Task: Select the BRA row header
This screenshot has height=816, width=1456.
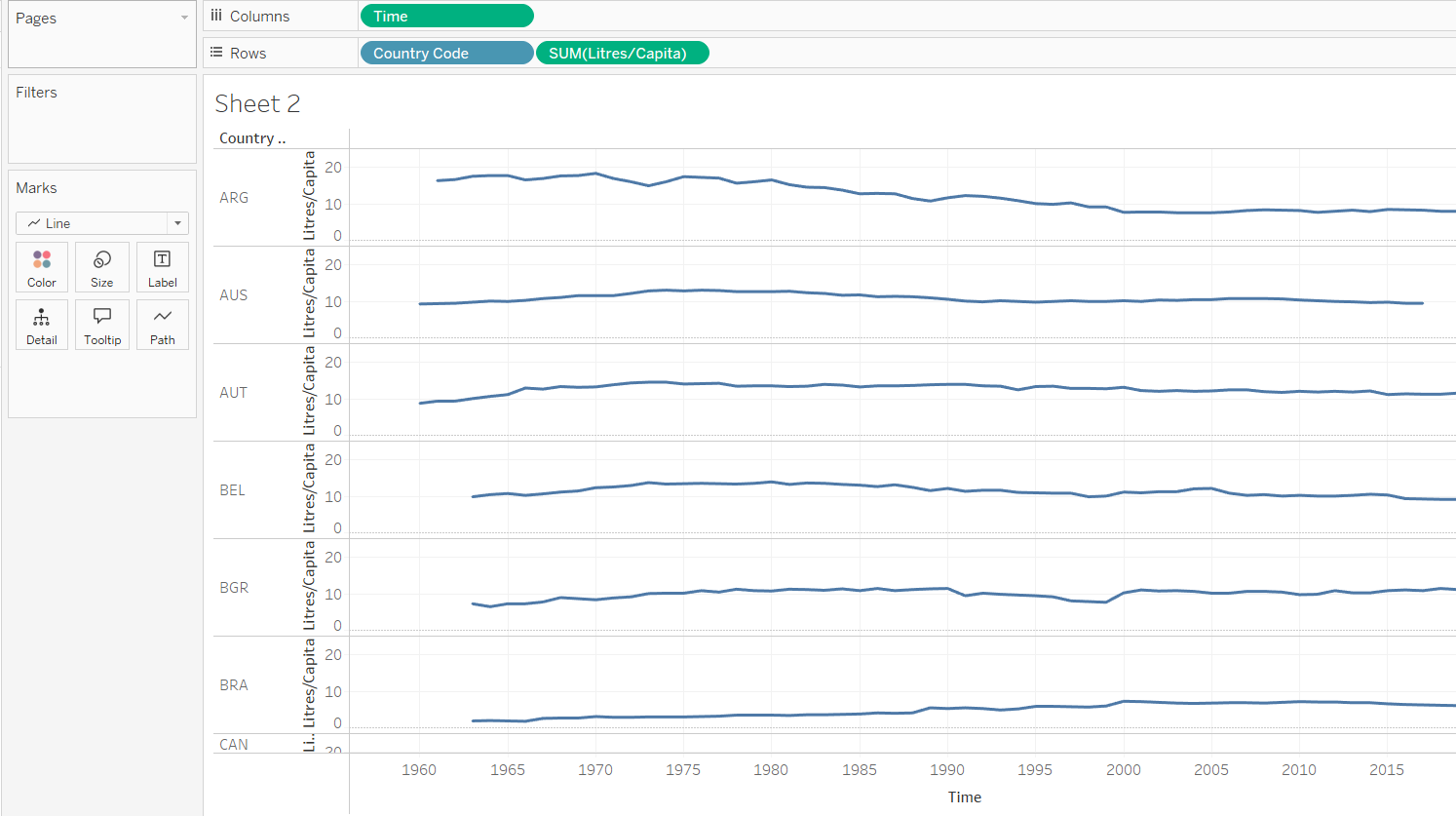Action: pos(234,685)
